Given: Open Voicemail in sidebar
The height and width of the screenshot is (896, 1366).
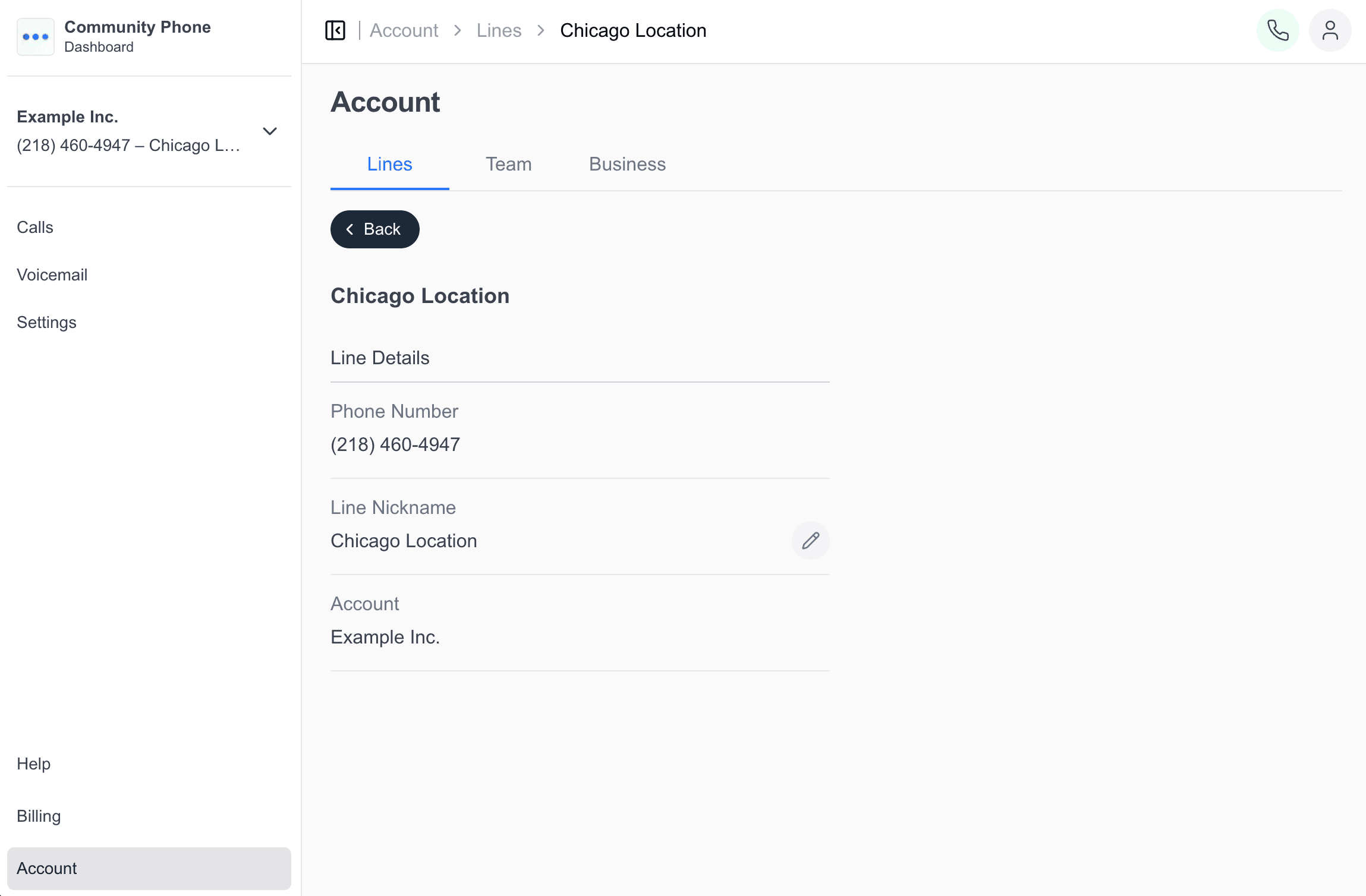Looking at the screenshot, I should coord(52,275).
